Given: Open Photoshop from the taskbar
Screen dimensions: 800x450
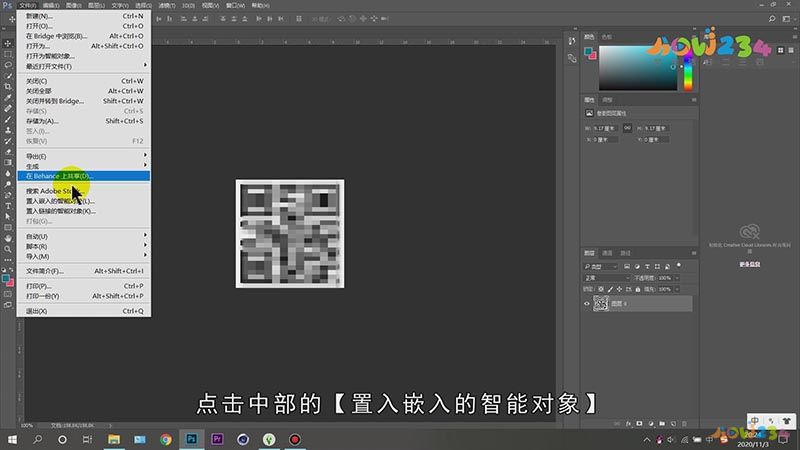Looking at the screenshot, I should 191,439.
